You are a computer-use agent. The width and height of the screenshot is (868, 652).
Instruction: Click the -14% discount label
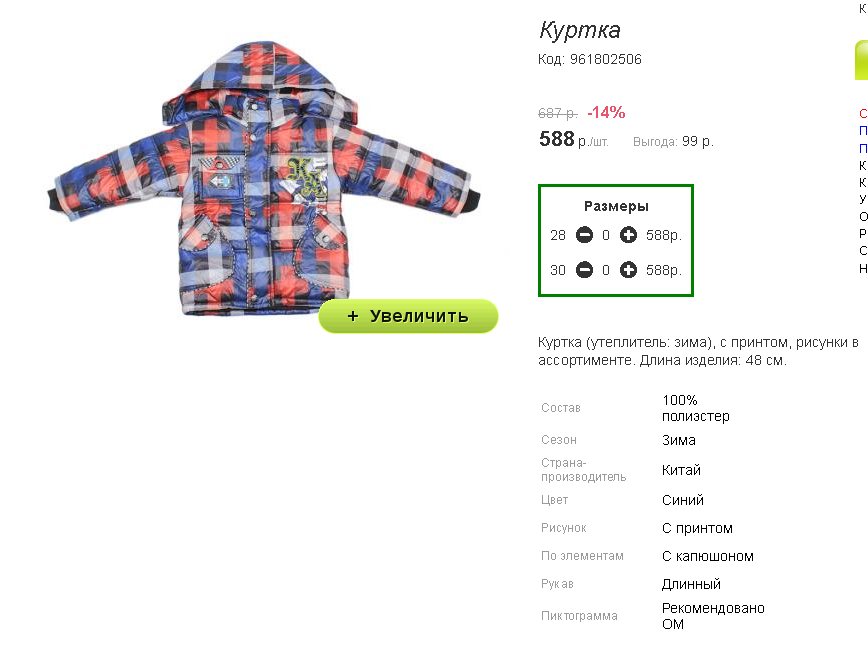[606, 112]
